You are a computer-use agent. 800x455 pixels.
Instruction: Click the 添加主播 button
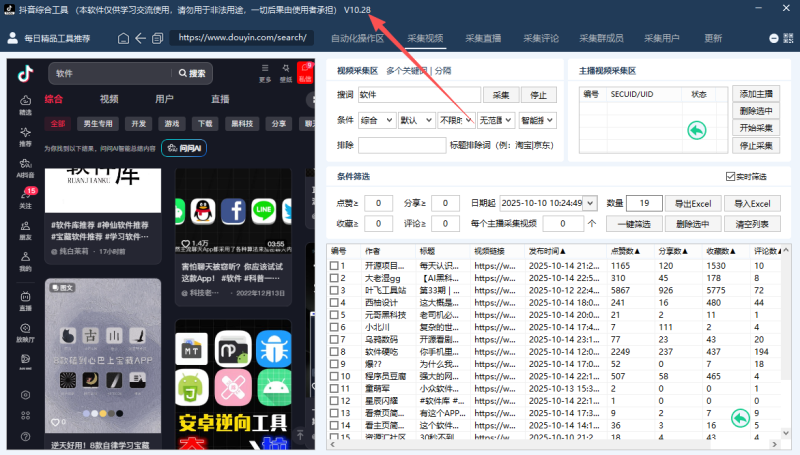click(x=756, y=94)
